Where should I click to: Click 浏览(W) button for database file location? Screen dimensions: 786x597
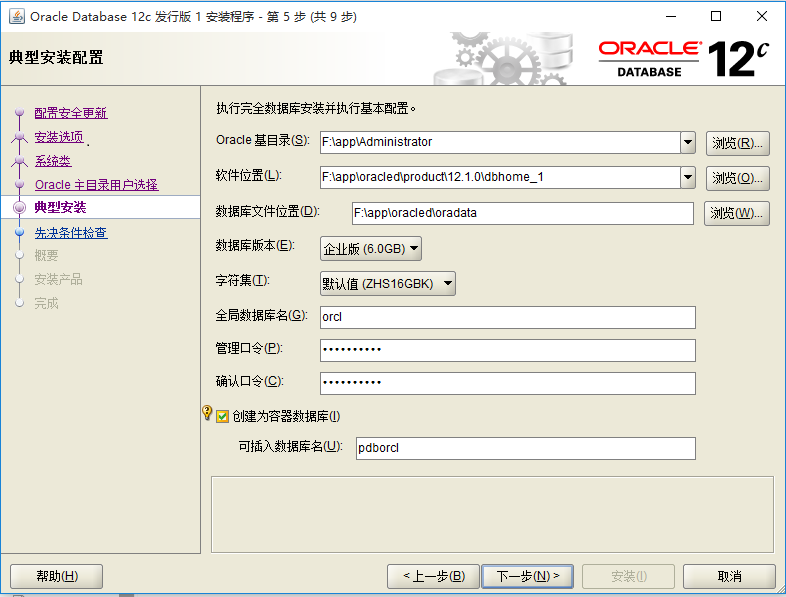(736, 214)
